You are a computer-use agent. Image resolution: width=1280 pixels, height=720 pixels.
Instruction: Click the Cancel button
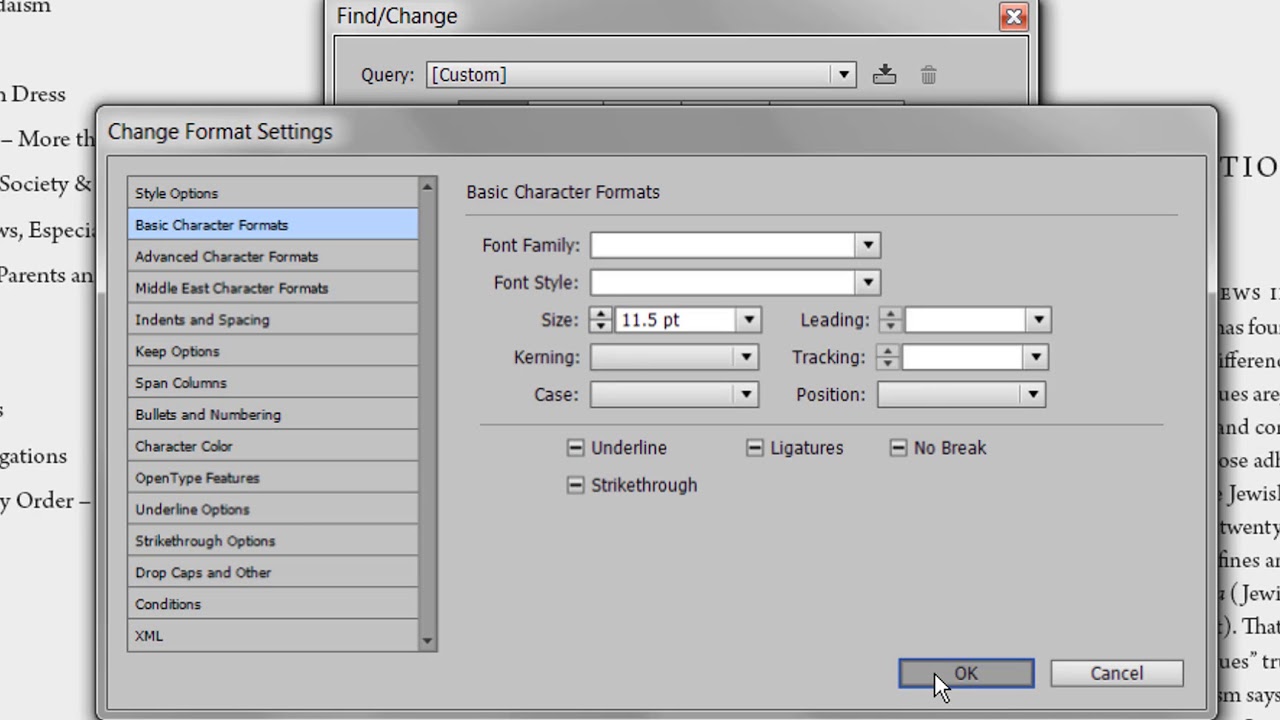[x=1116, y=674]
